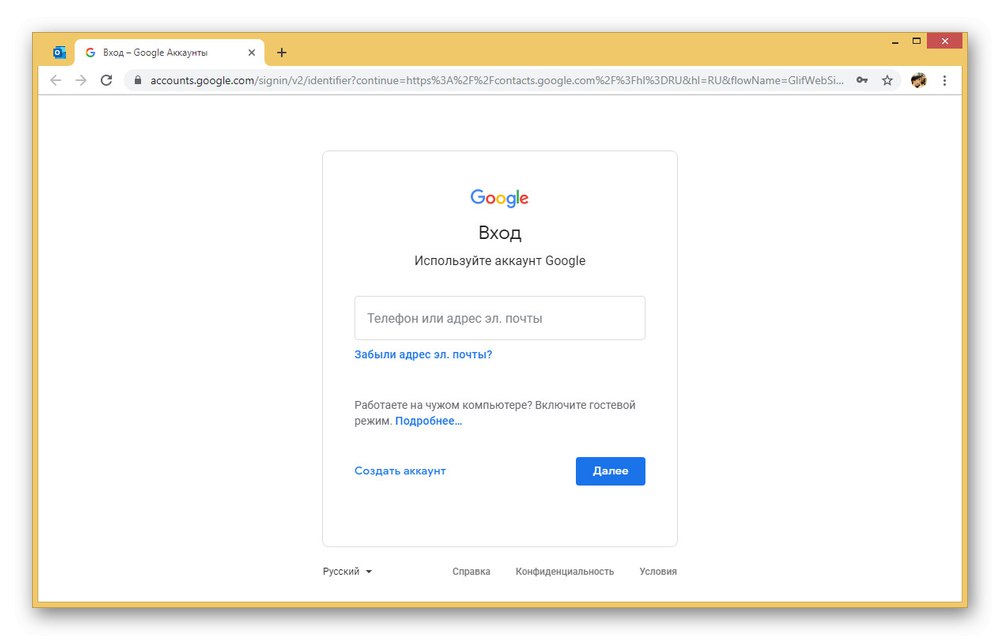The width and height of the screenshot is (1000, 640).
Task: Open the 'Конфиденциальность' privacy link
Action: click(565, 571)
